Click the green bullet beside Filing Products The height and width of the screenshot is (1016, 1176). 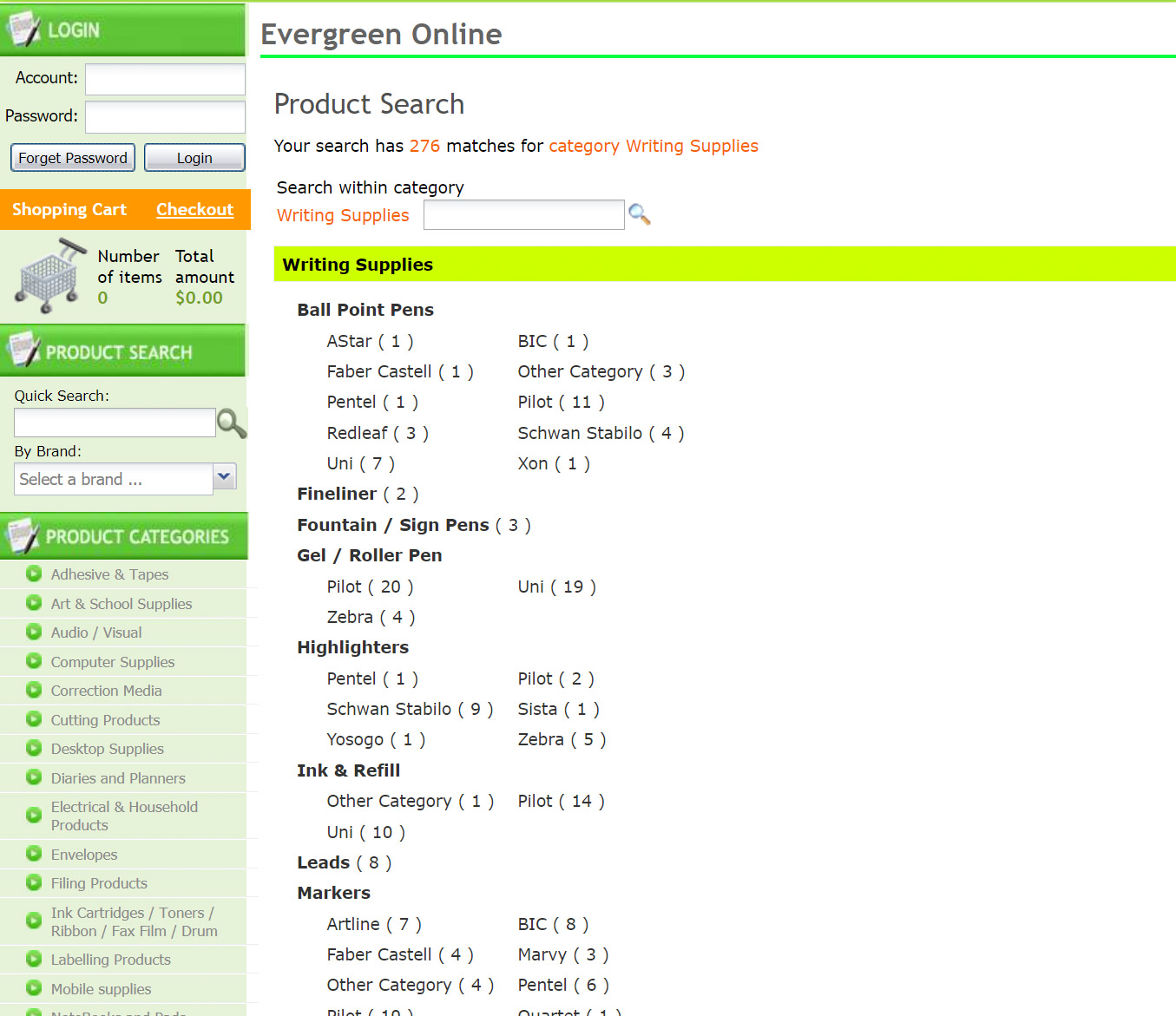[34, 882]
